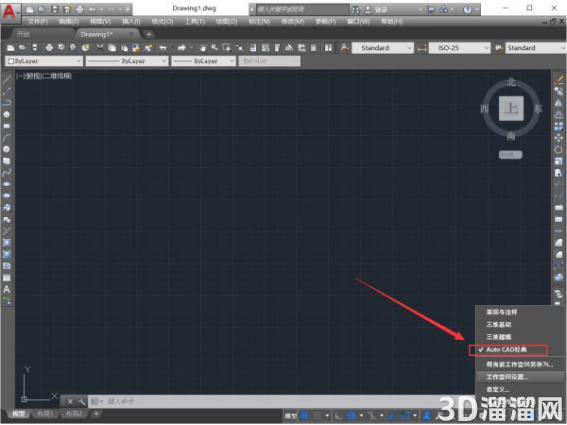This screenshot has width=567, height=425.
Task: Choose 自定义... from workspace menu
Action: tap(498, 390)
